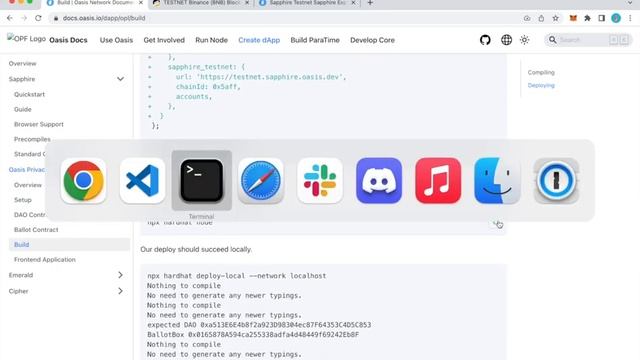
Task: Close the Oasis Network Documentation tab
Action: click(140, 3)
